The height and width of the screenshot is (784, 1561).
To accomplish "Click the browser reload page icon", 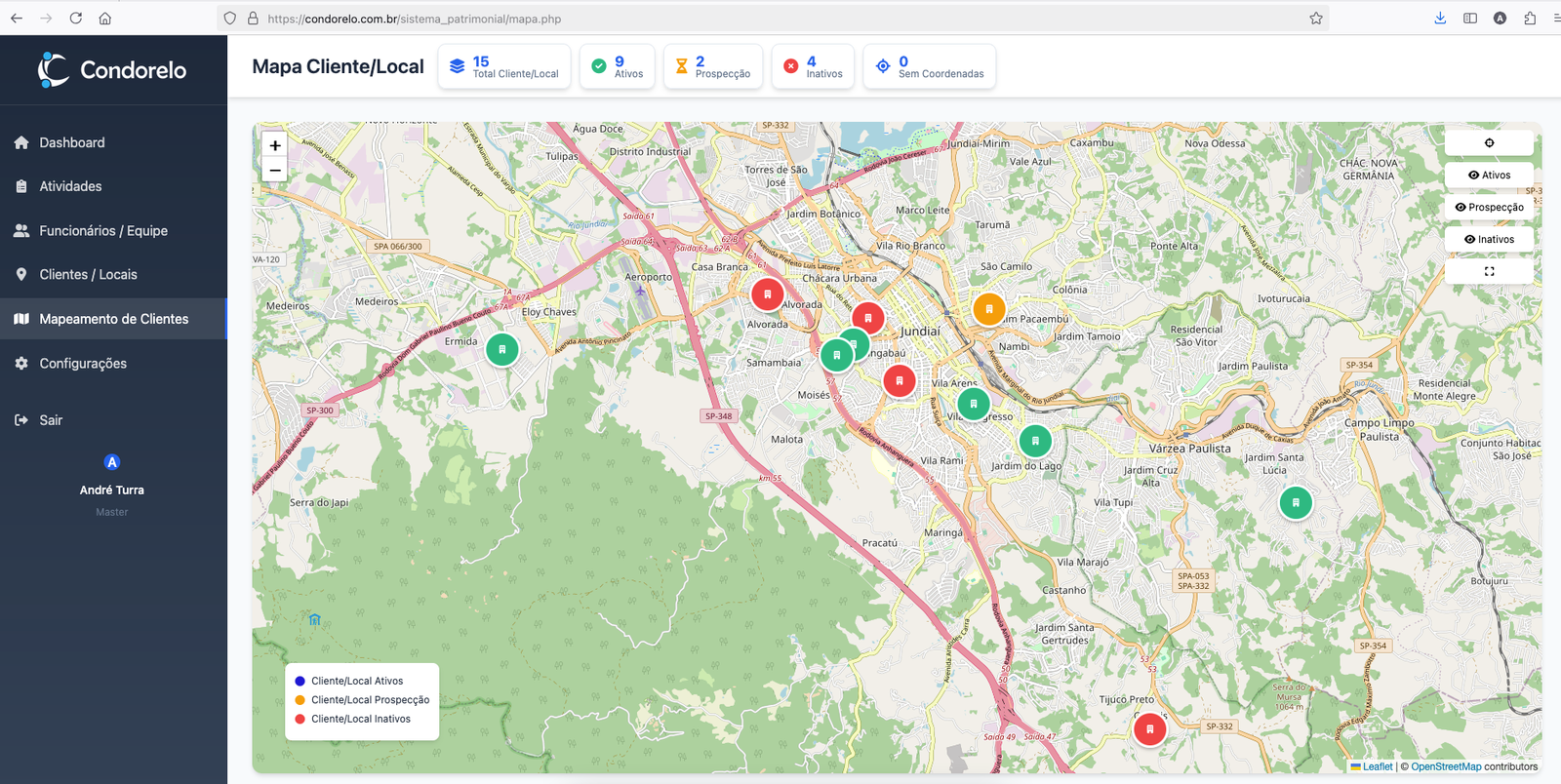I will click(76, 19).
